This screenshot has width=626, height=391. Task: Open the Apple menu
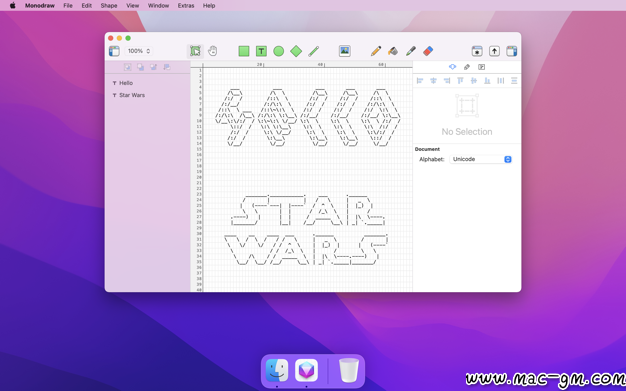point(12,6)
